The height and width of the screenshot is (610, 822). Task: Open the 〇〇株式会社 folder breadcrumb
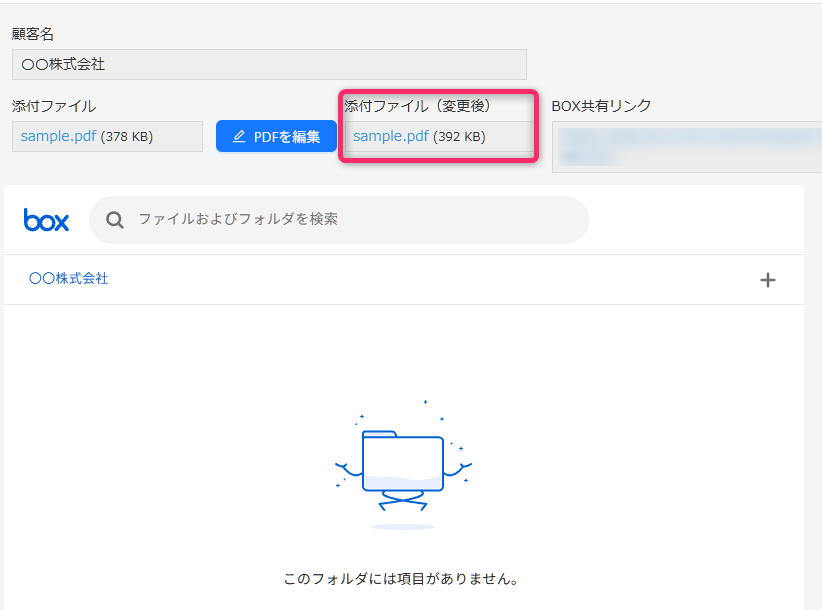(69, 279)
